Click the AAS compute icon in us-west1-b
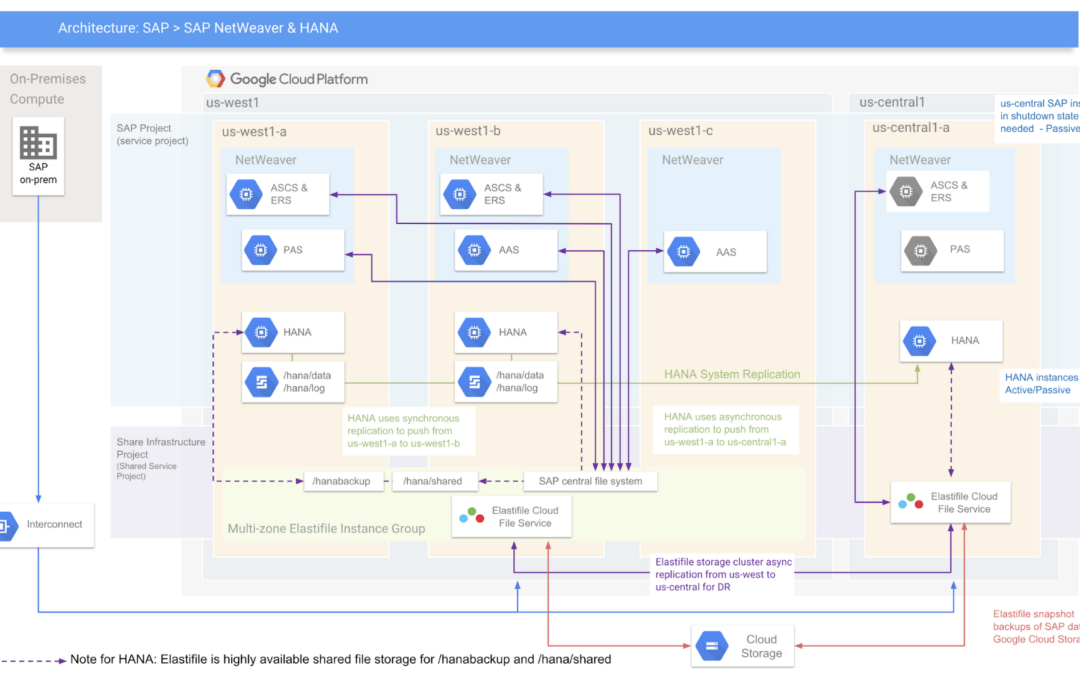The image size is (1080, 675). point(475,250)
